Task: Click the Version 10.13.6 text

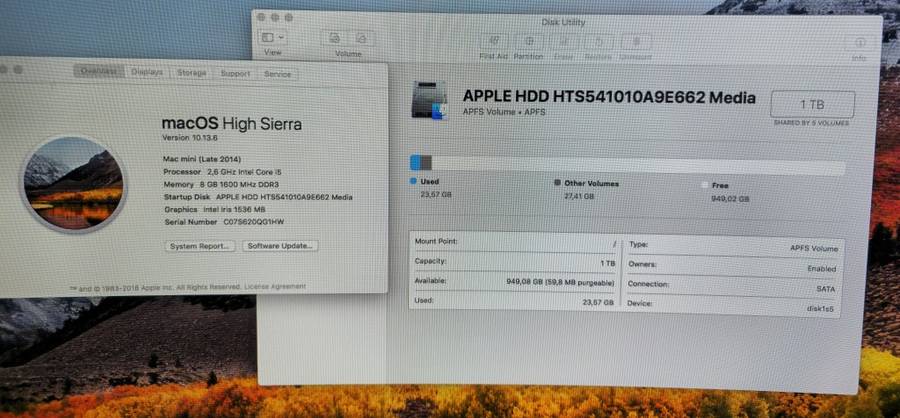Action: (190, 138)
